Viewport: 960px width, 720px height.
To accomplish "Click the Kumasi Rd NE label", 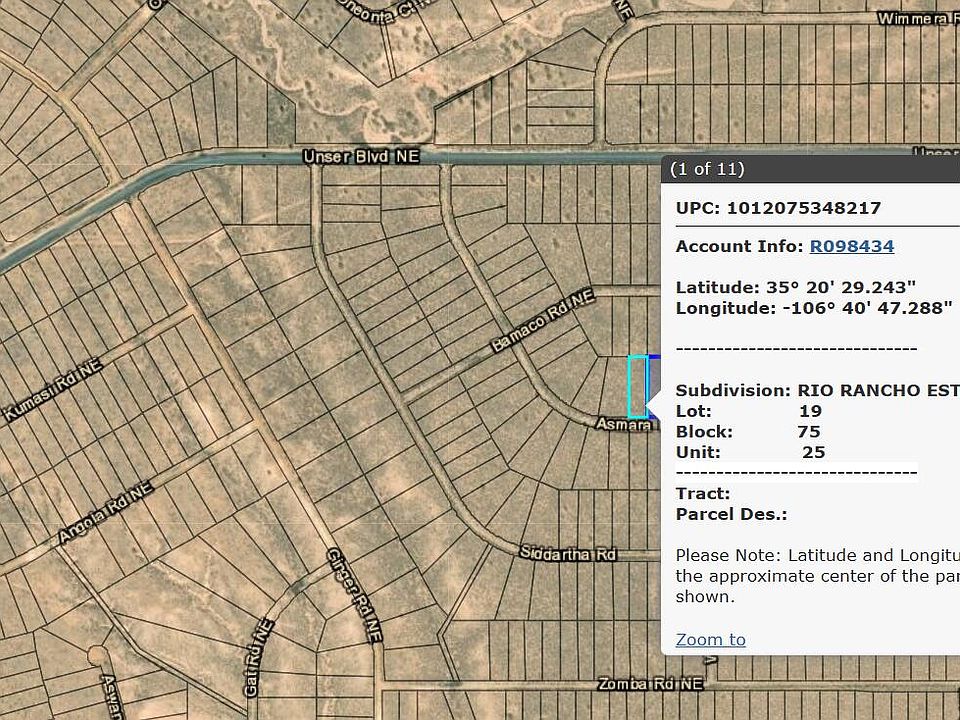I will (54, 391).
